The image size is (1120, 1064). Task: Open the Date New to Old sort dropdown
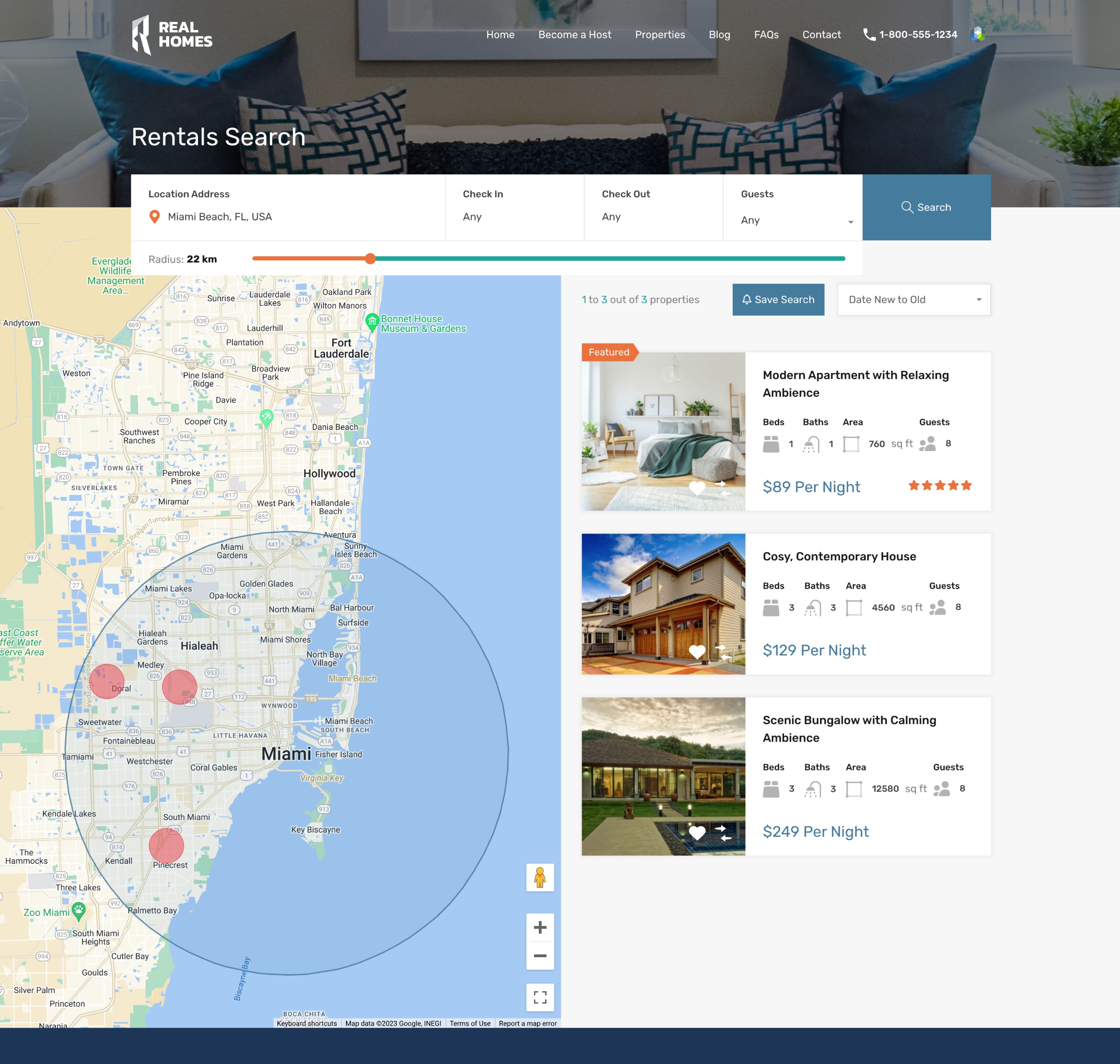tap(914, 300)
